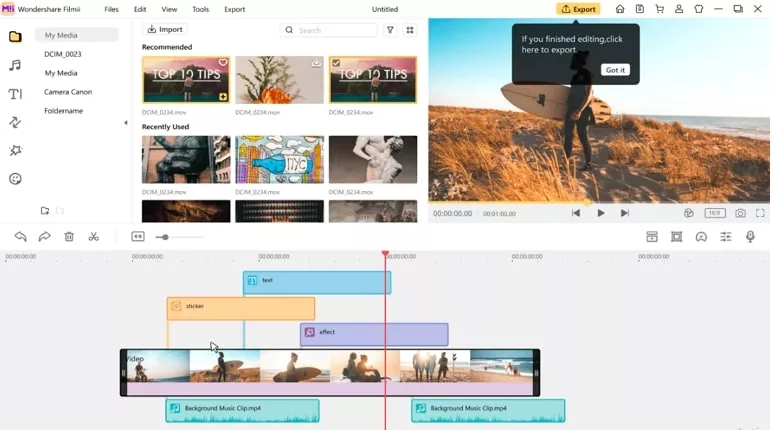Select the scissors split tool

(x=94, y=237)
